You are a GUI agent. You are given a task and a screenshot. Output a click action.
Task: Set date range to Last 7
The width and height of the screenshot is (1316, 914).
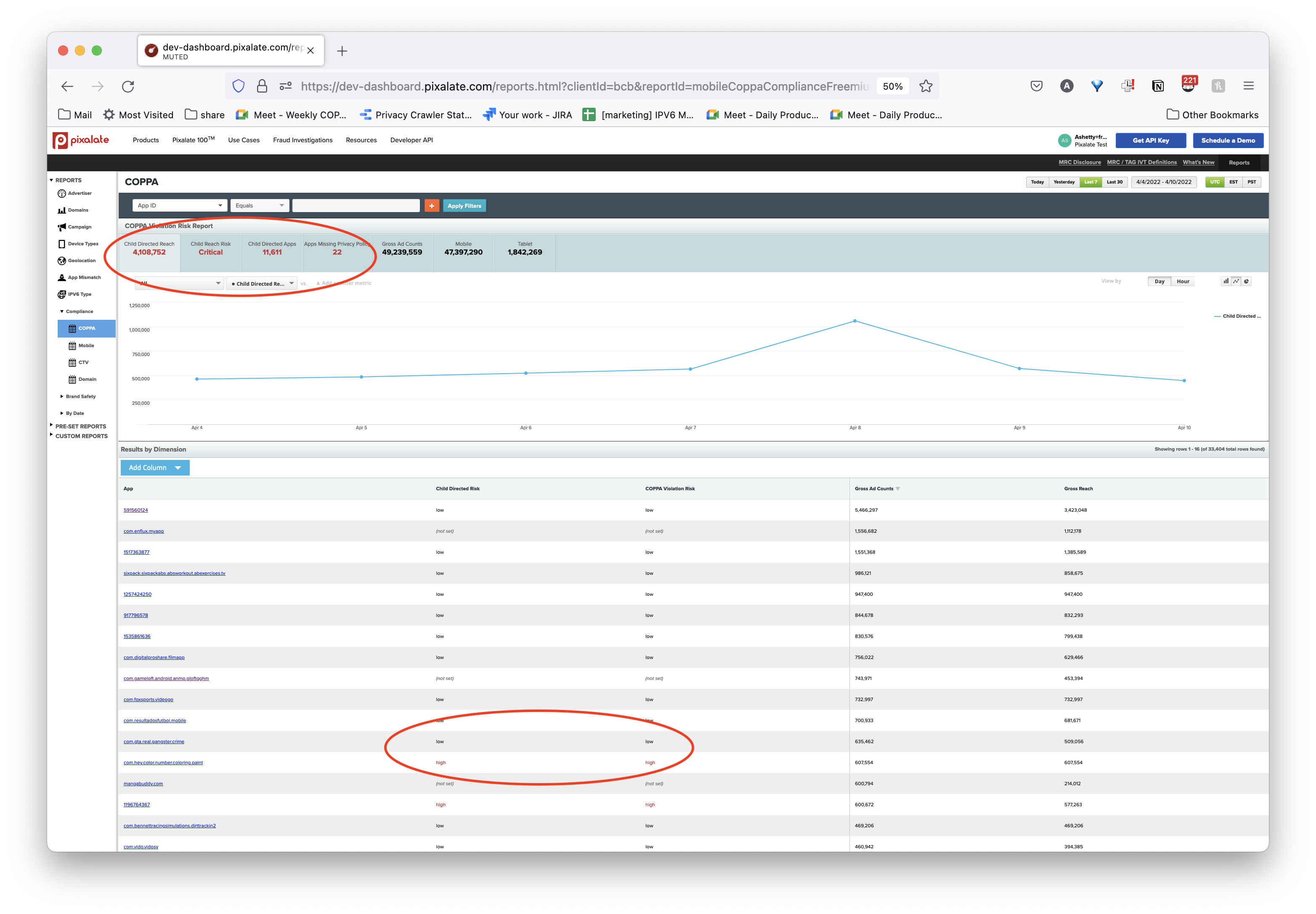click(x=1090, y=182)
